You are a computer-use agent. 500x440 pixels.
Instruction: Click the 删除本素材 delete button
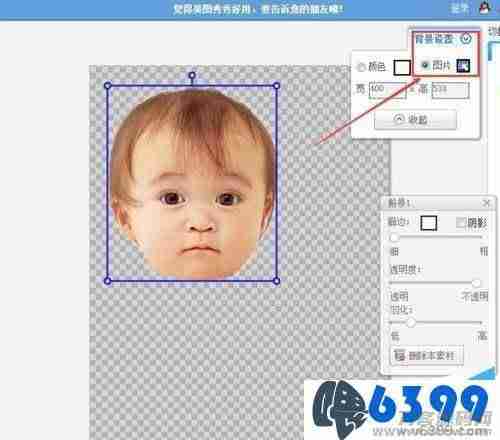point(427,356)
